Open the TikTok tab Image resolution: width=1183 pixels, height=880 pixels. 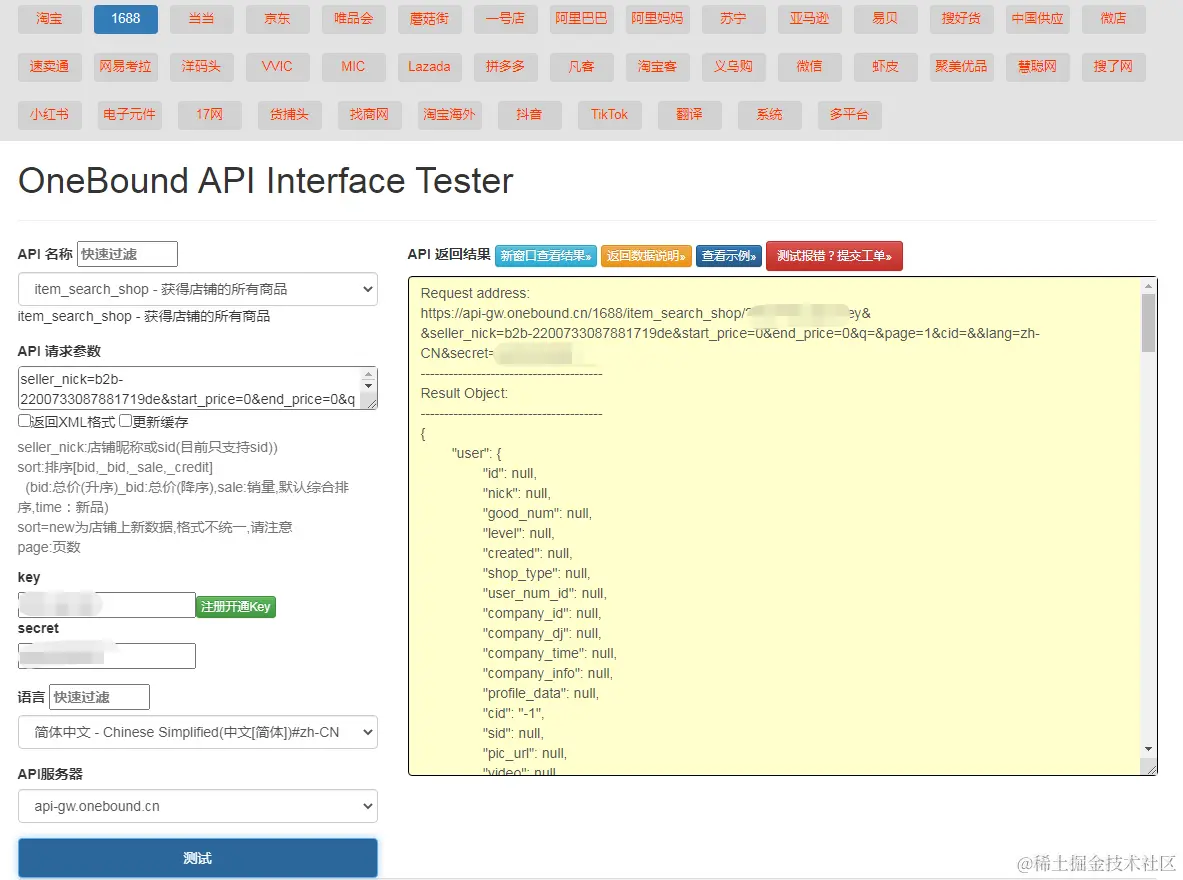coord(610,115)
